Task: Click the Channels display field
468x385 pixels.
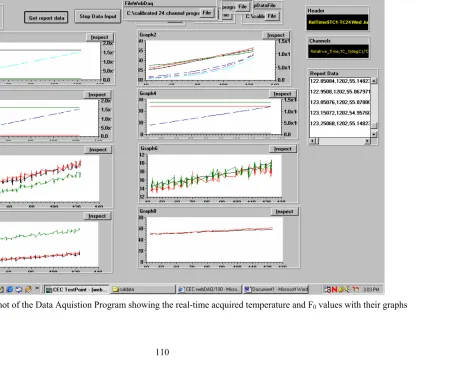Action: [338, 51]
